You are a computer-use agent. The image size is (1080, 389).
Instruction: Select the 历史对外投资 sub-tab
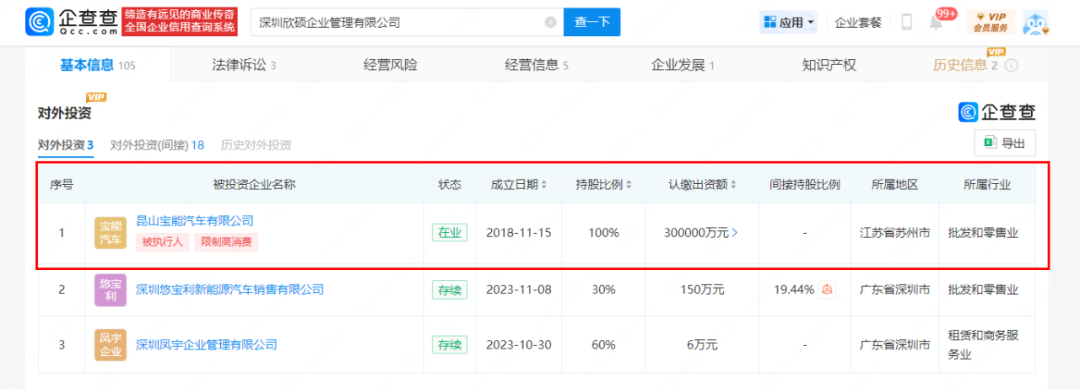pos(256,145)
